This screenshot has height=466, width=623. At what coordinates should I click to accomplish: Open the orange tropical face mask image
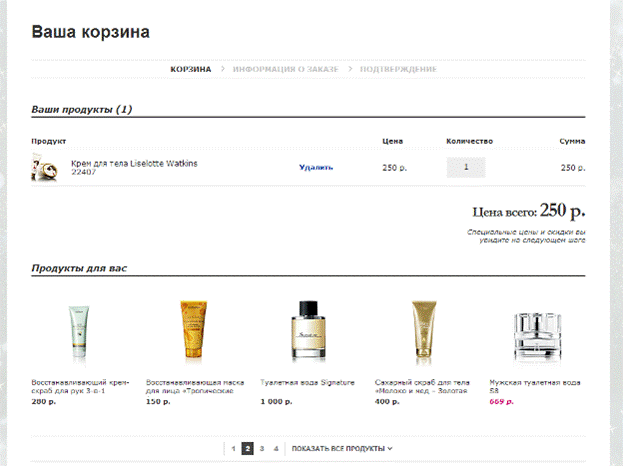point(193,330)
